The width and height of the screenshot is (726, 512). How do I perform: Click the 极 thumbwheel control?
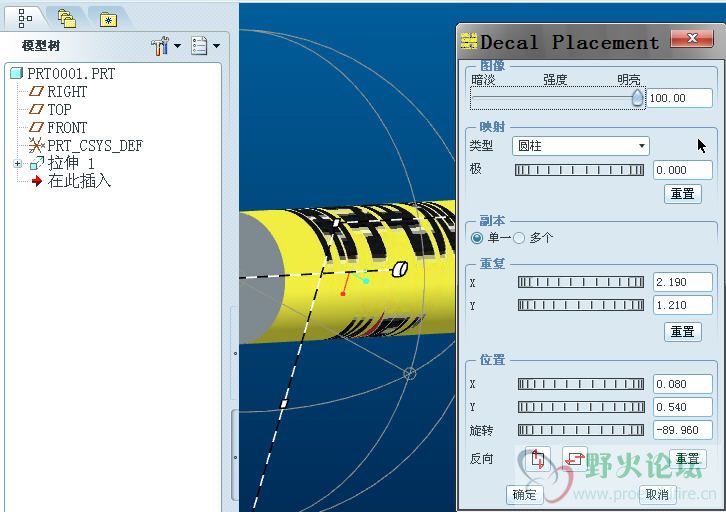point(579,170)
